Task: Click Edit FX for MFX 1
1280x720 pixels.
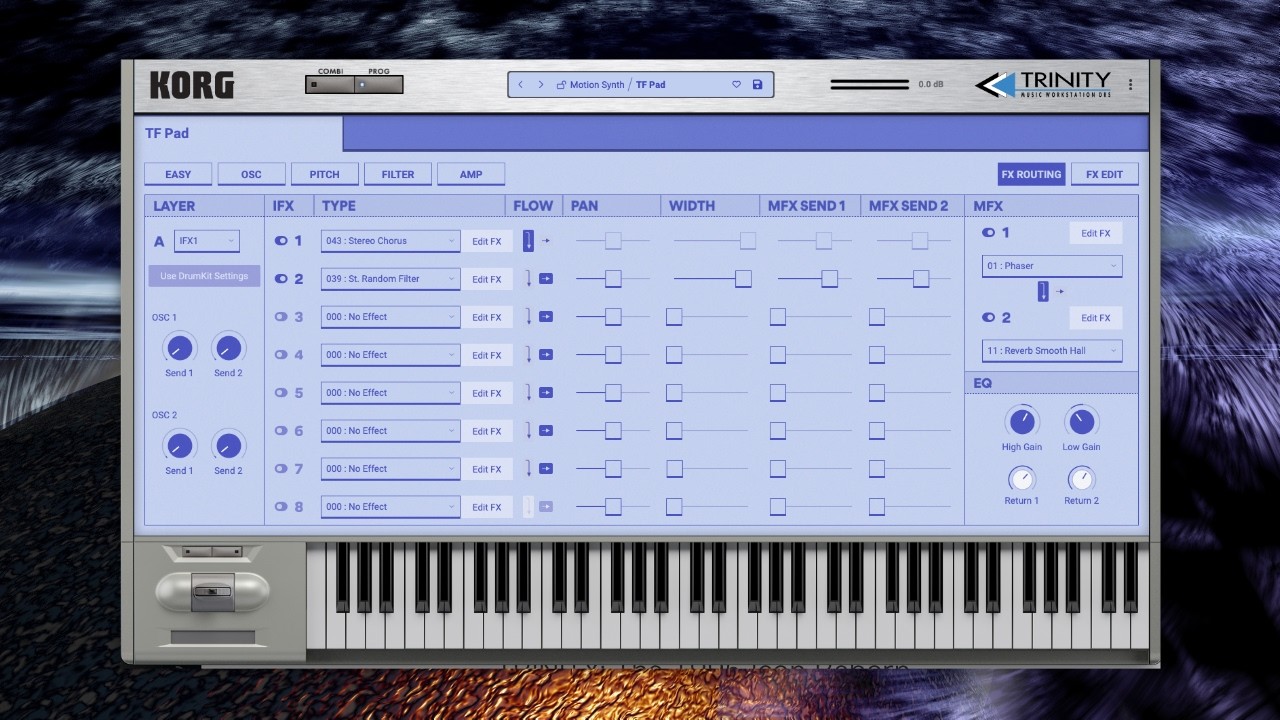Action: coord(1096,233)
